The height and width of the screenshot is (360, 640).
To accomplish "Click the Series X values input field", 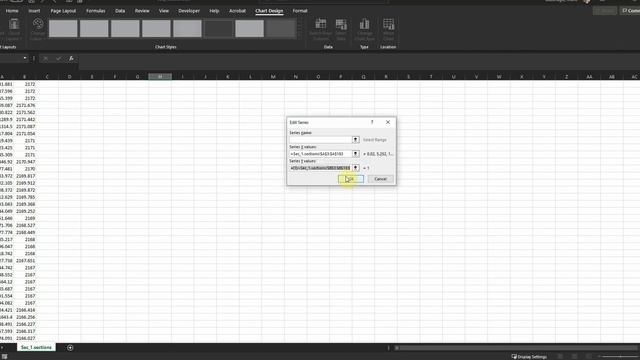I will (320, 154).
